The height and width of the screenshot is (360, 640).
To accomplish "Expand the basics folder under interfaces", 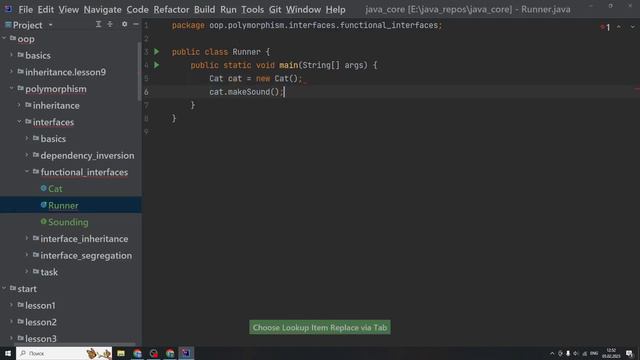I will tap(27, 139).
